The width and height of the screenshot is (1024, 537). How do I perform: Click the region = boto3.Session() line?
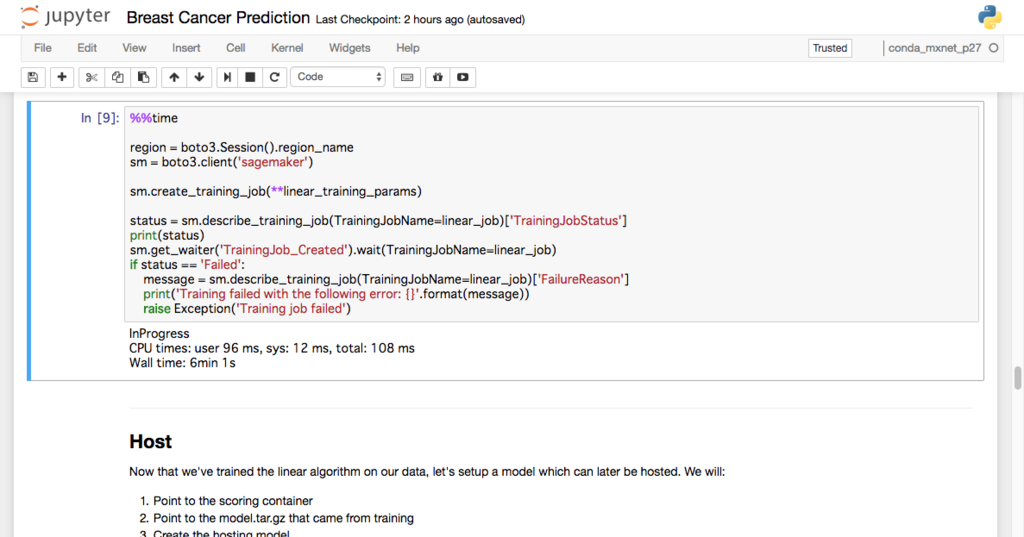click(242, 148)
